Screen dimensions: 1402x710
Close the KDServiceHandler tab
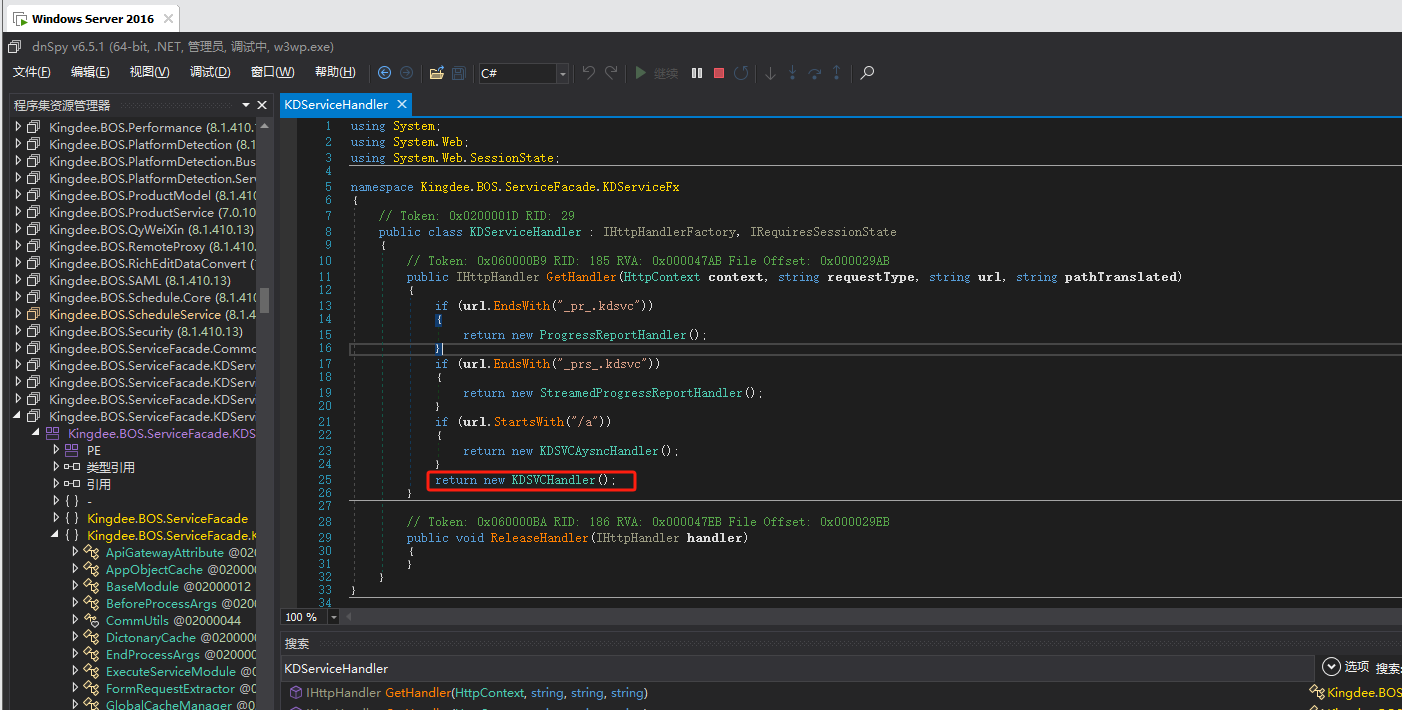(x=402, y=104)
